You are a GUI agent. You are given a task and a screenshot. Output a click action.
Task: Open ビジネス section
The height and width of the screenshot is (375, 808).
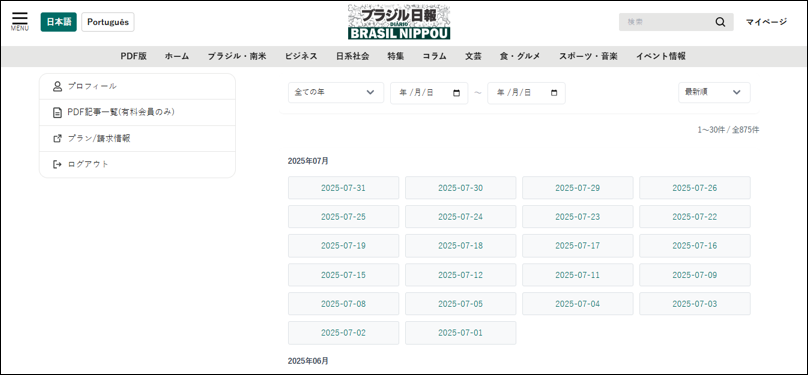[301, 57]
